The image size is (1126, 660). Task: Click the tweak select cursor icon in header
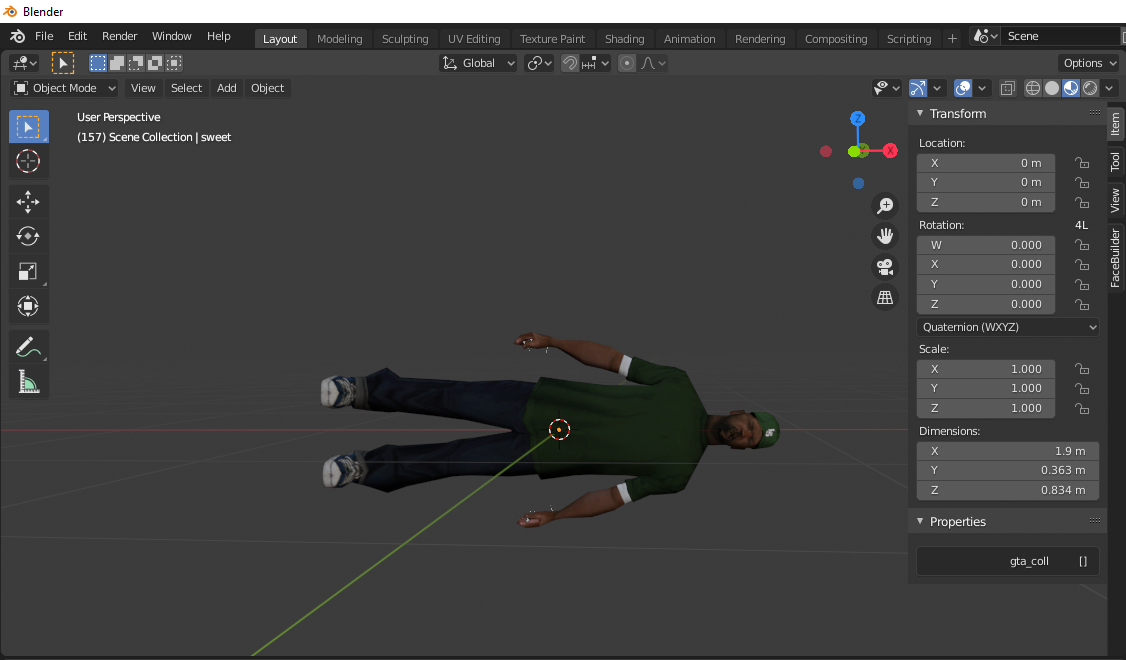pos(62,63)
